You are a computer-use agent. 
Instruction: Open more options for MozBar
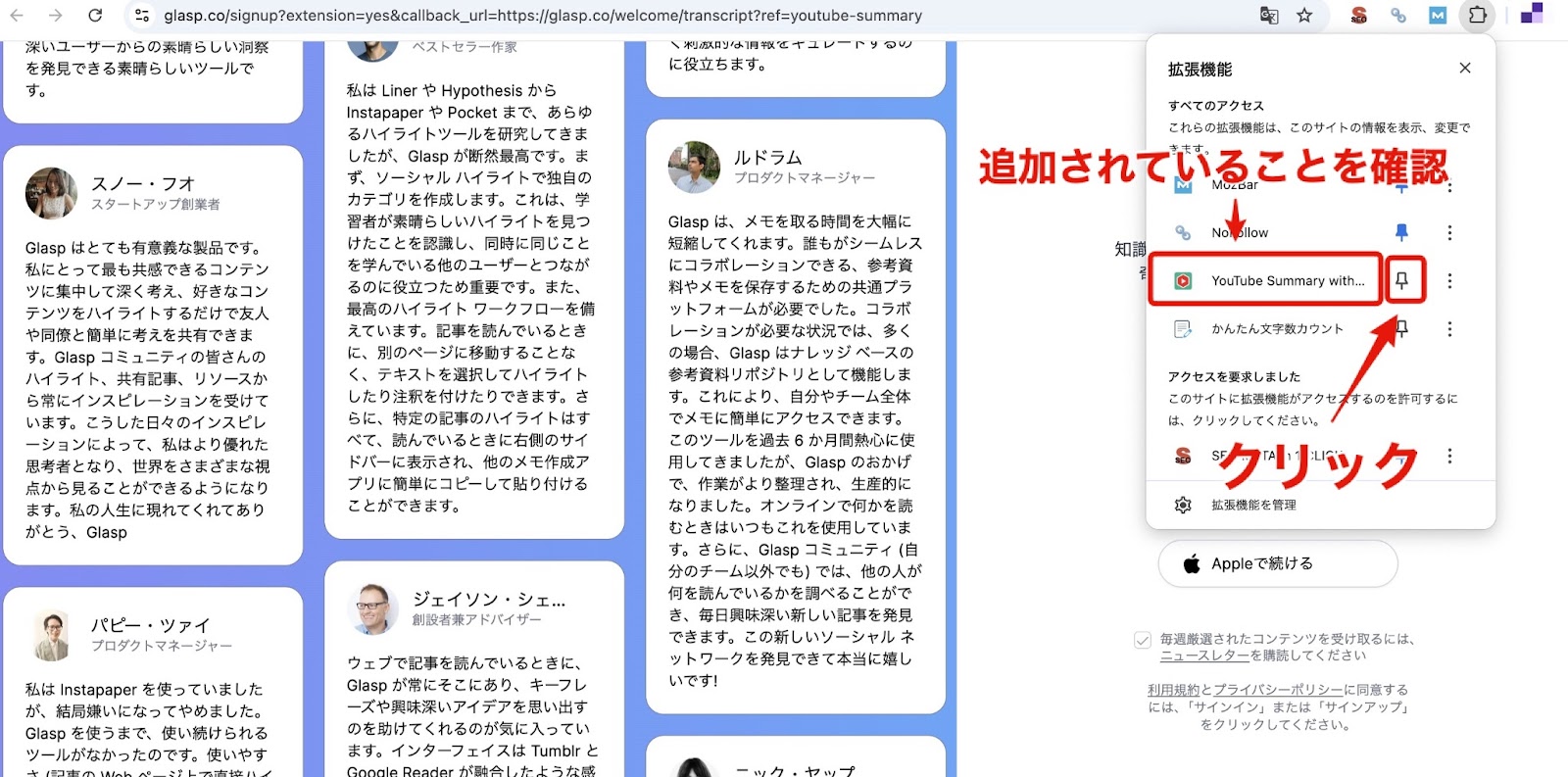coord(1449,185)
